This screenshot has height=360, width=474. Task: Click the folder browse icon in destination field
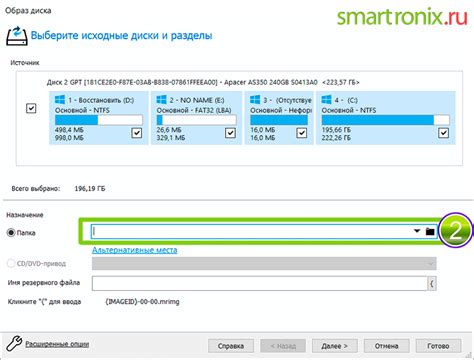[x=430, y=231]
